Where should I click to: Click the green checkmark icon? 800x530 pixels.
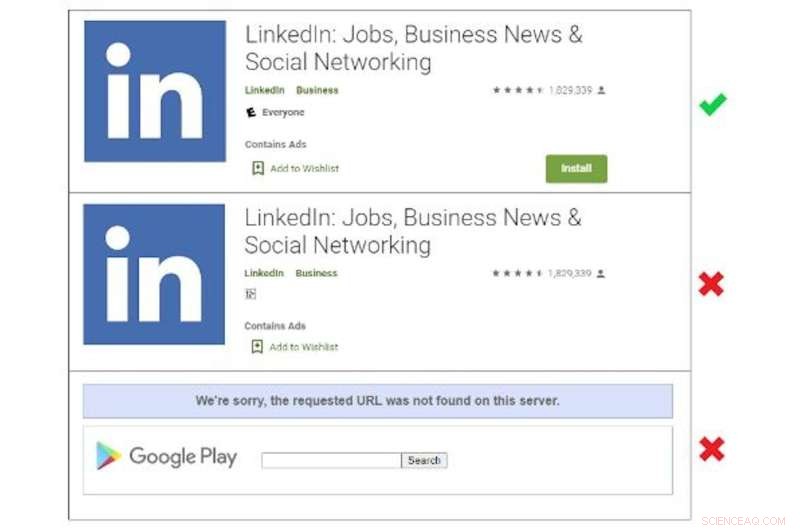(x=712, y=104)
